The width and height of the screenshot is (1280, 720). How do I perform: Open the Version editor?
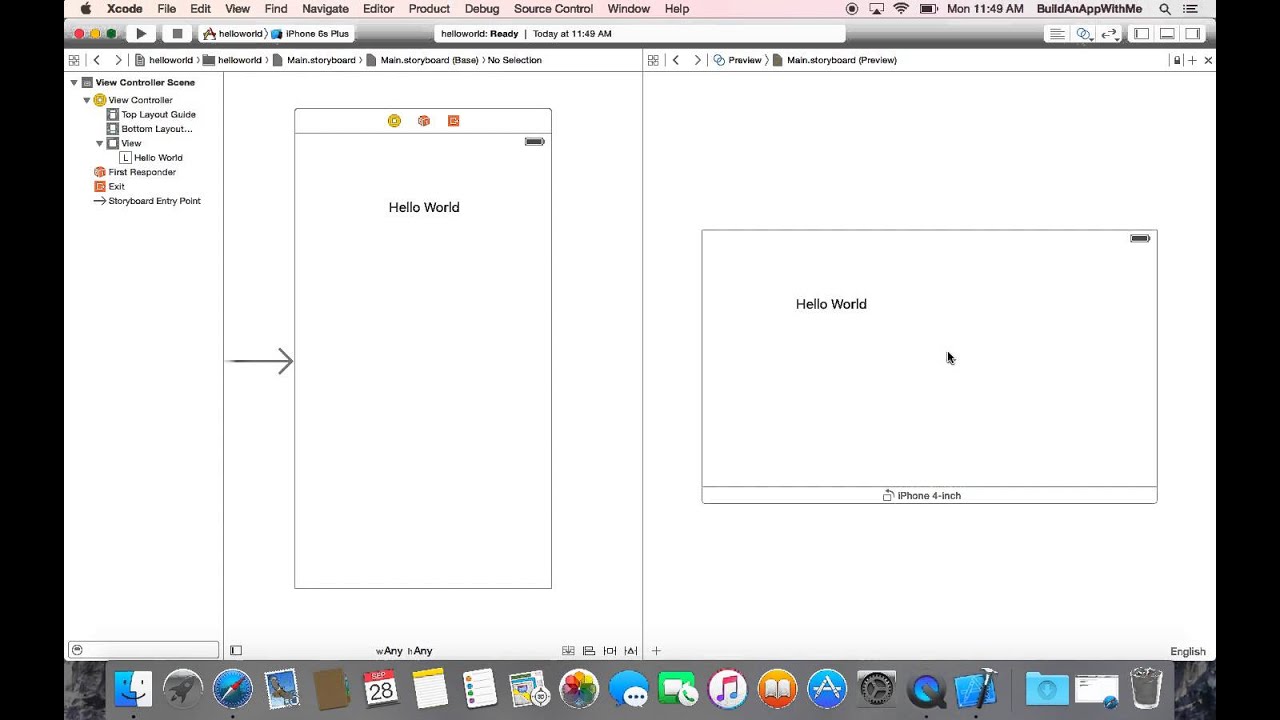tap(1109, 34)
